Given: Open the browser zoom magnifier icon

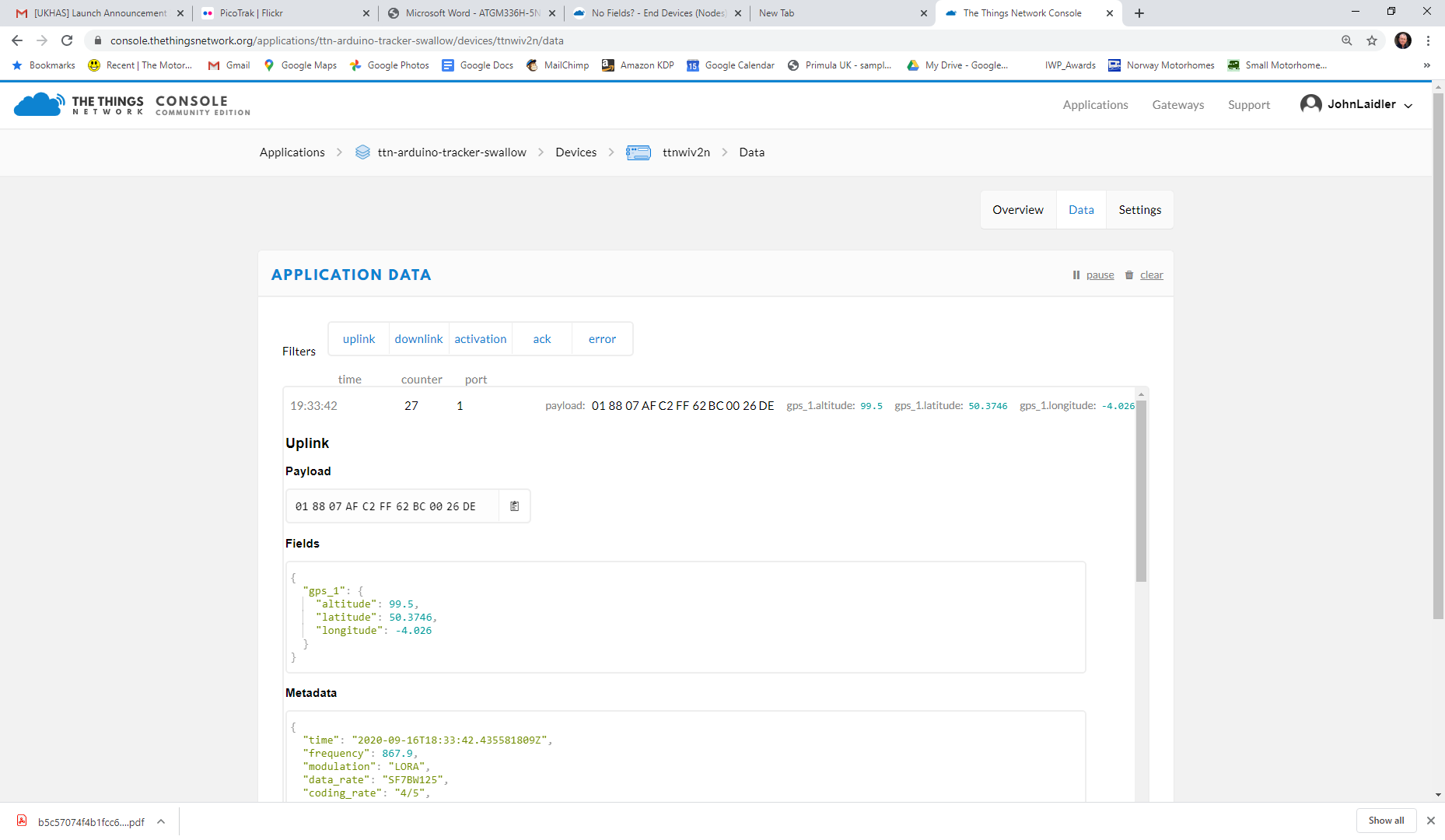Looking at the screenshot, I should tap(1347, 40).
